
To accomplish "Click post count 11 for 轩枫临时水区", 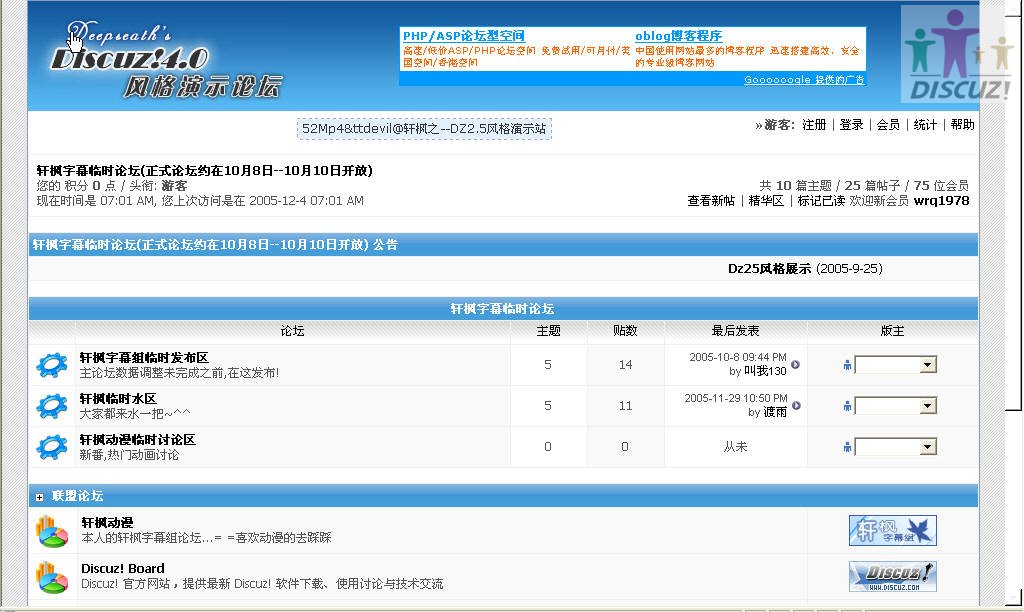I will click(x=626, y=406).
